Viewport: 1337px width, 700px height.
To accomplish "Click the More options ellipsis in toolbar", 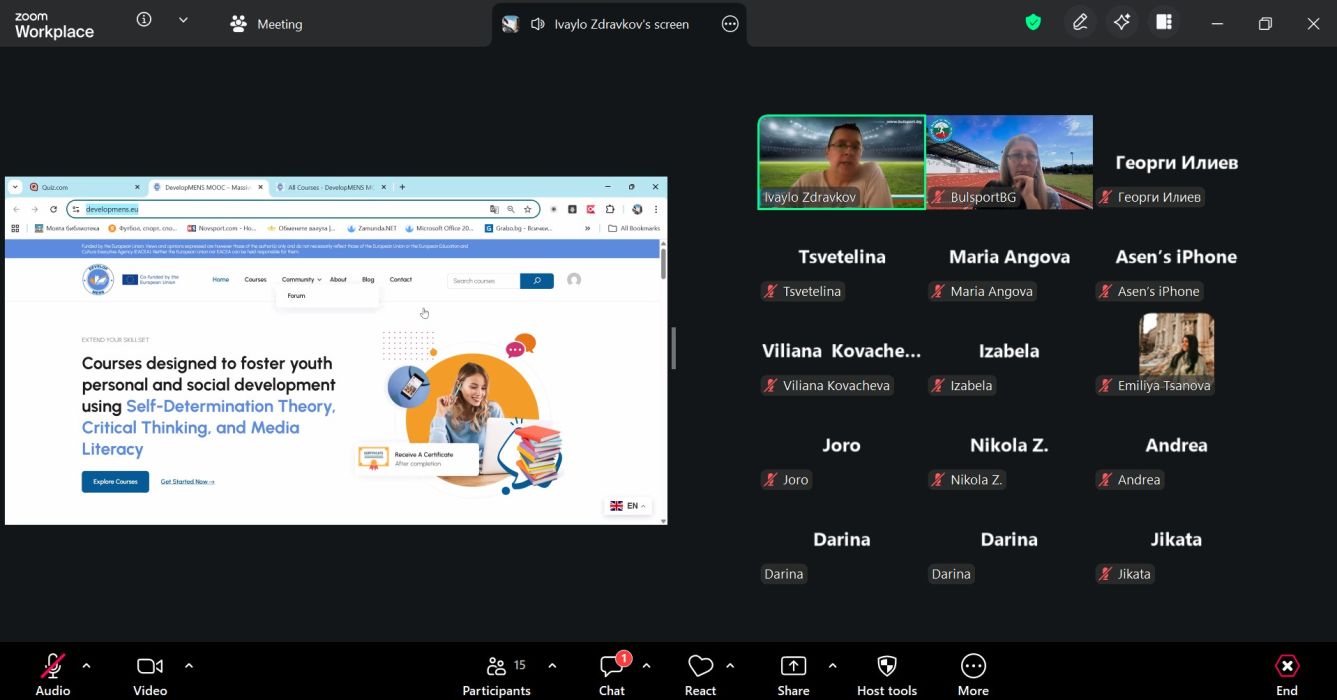I will (972, 674).
